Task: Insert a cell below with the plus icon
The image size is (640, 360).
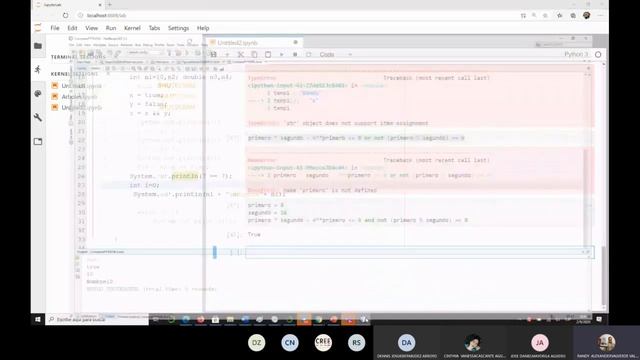Action: [x=227, y=54]
